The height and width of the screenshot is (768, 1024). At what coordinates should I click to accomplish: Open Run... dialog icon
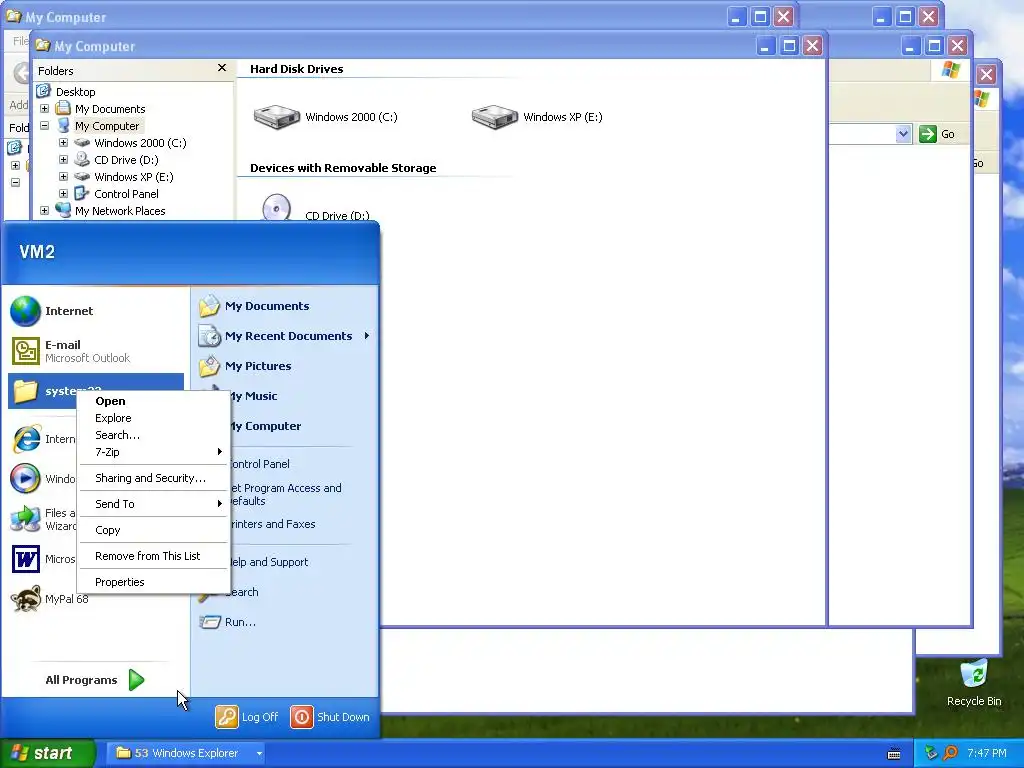point(210,622)
